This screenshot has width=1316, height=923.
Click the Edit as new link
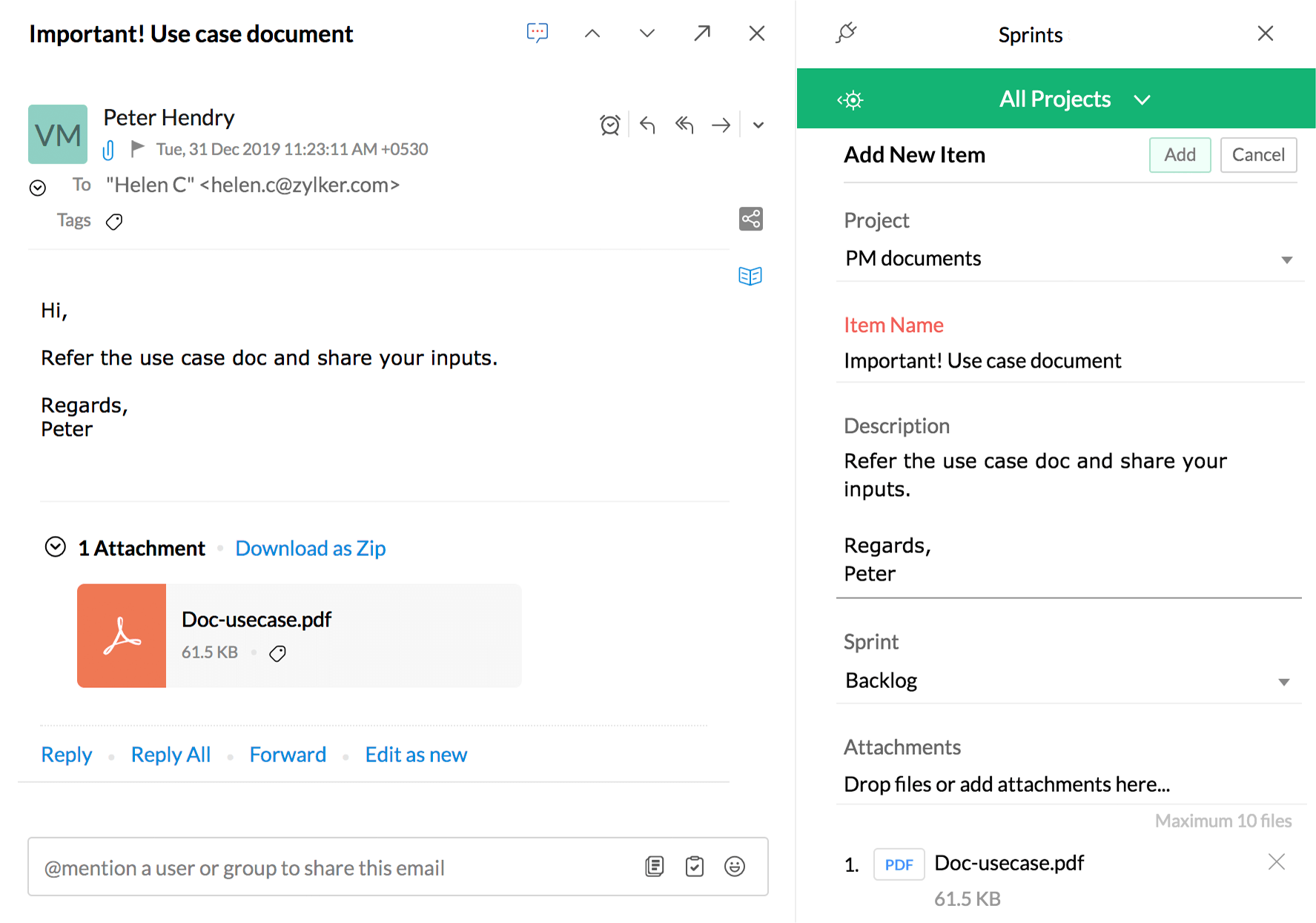(x=416, y=755)
